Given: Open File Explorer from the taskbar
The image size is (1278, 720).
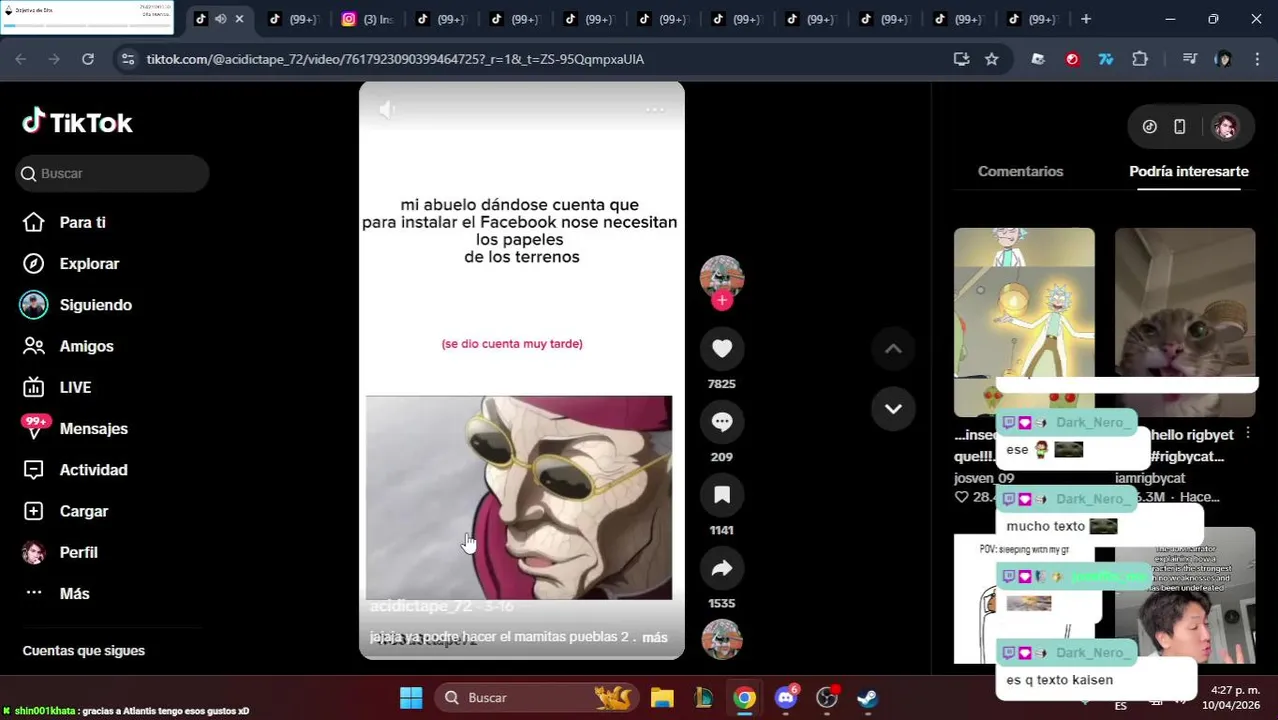Looking at the screenshot, I should coord(662,697).
